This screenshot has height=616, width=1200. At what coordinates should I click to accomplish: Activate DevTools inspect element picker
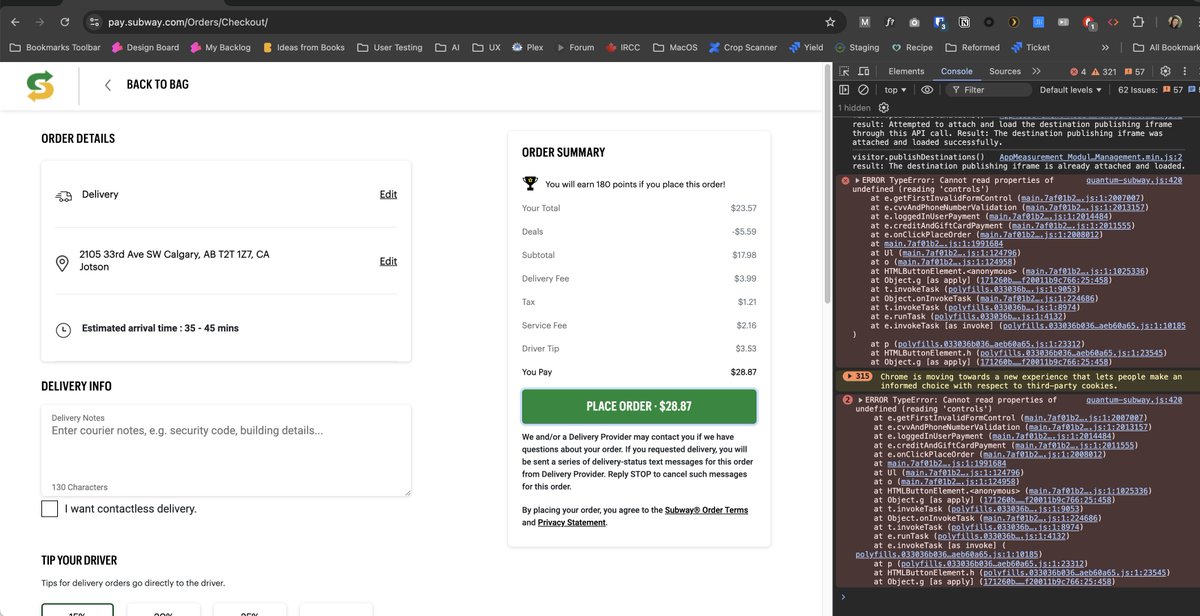coord(845,71)
